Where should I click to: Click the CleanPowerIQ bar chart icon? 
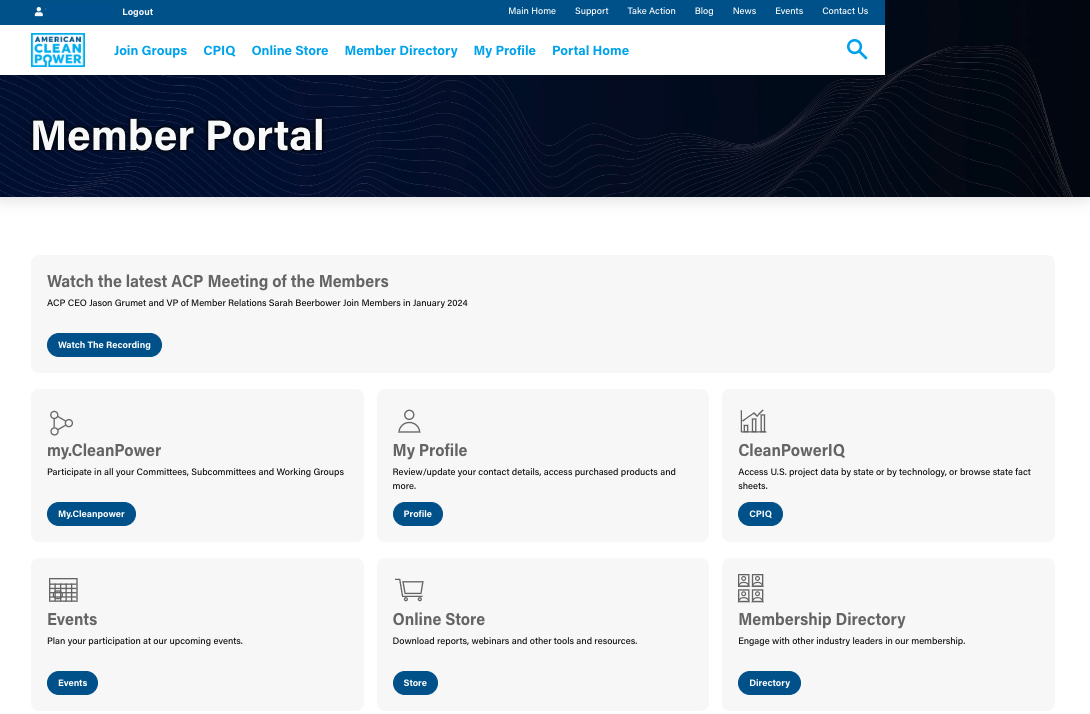coord(752,421)
